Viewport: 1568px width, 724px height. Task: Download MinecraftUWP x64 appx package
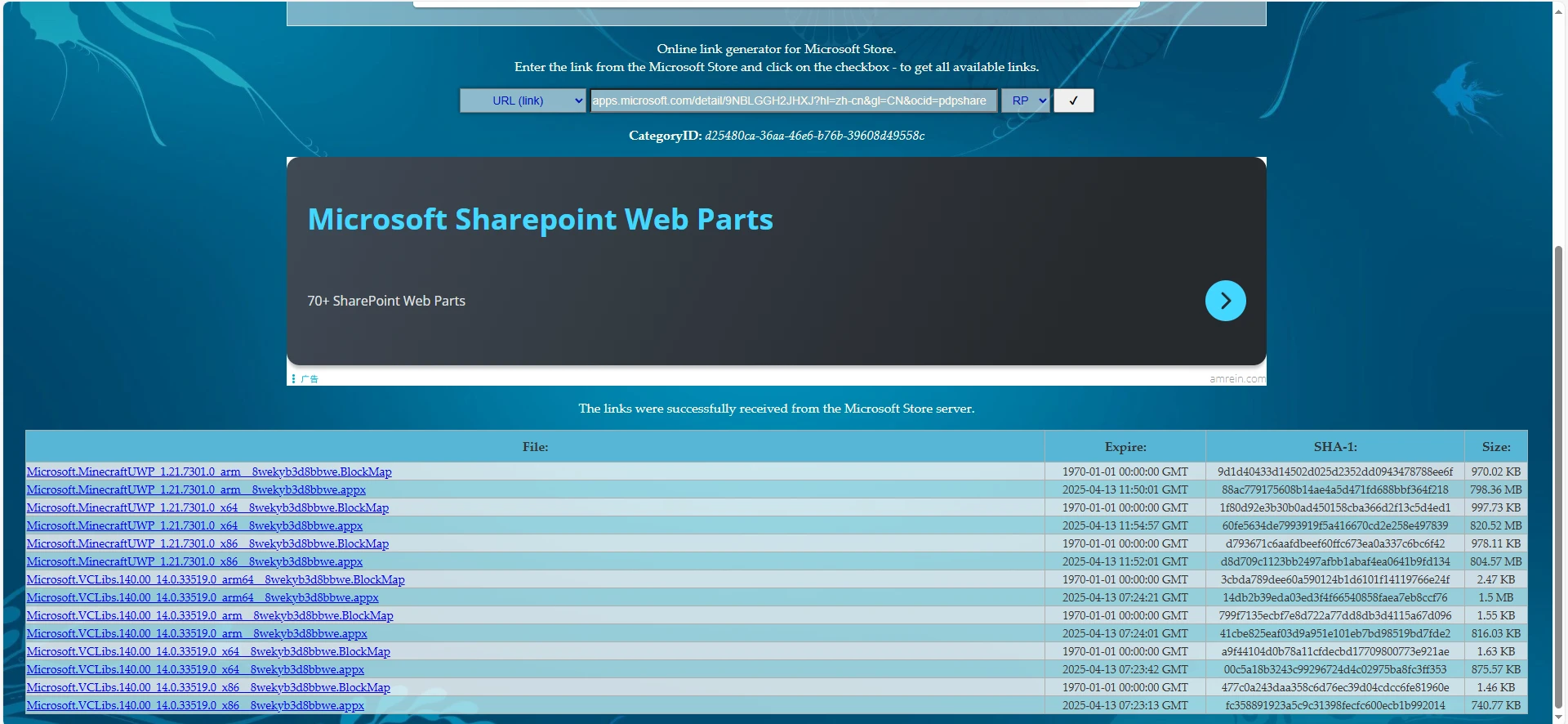tap(194, 525)
